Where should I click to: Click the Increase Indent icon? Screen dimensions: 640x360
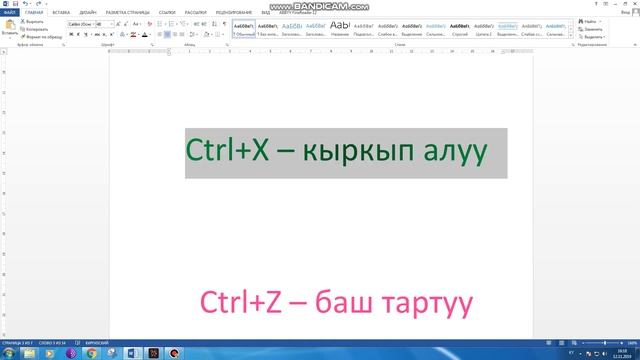click(204, 24)
